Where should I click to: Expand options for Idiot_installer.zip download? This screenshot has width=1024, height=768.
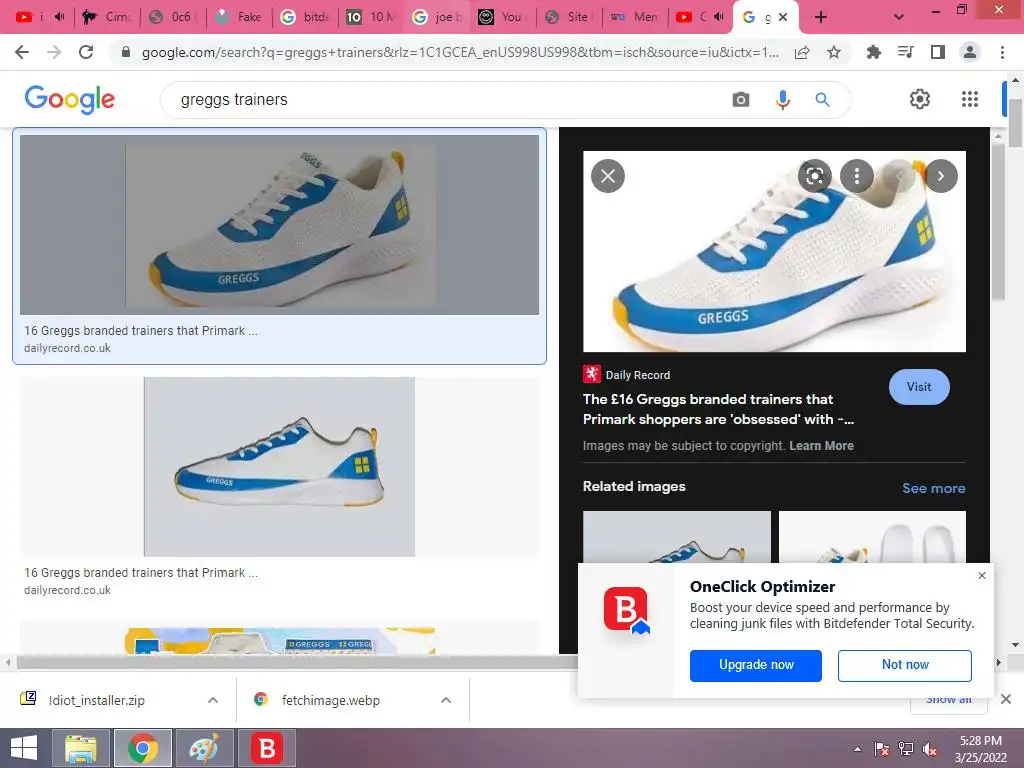click(x=213, y=700)
